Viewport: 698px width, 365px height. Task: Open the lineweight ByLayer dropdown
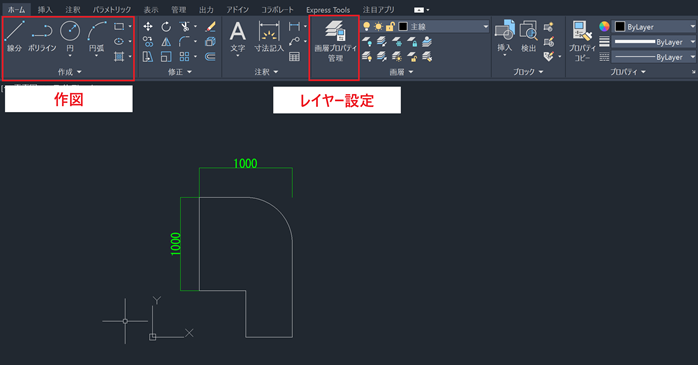(x=693, y=42)
